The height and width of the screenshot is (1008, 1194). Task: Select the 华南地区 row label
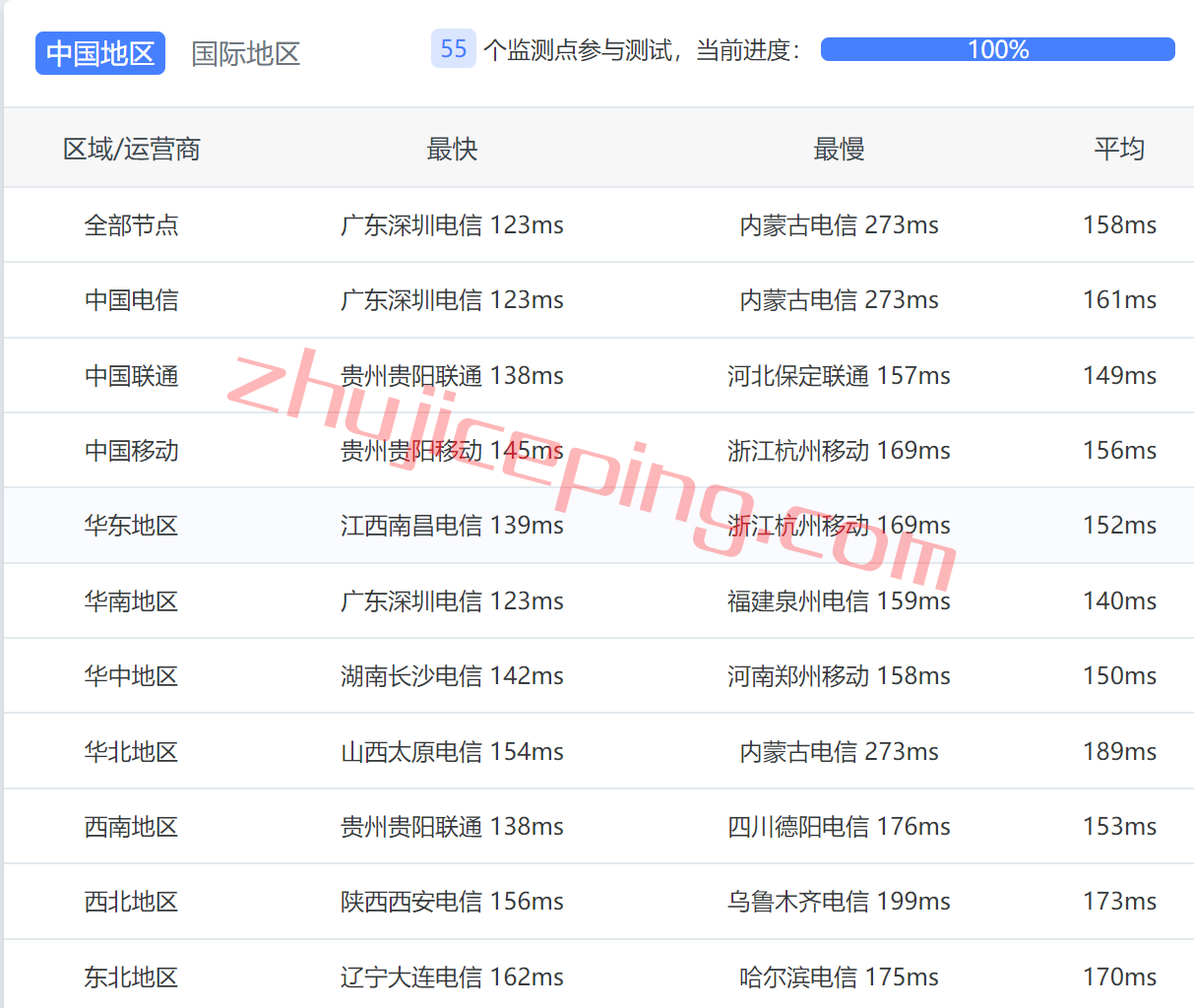[132, 600]
